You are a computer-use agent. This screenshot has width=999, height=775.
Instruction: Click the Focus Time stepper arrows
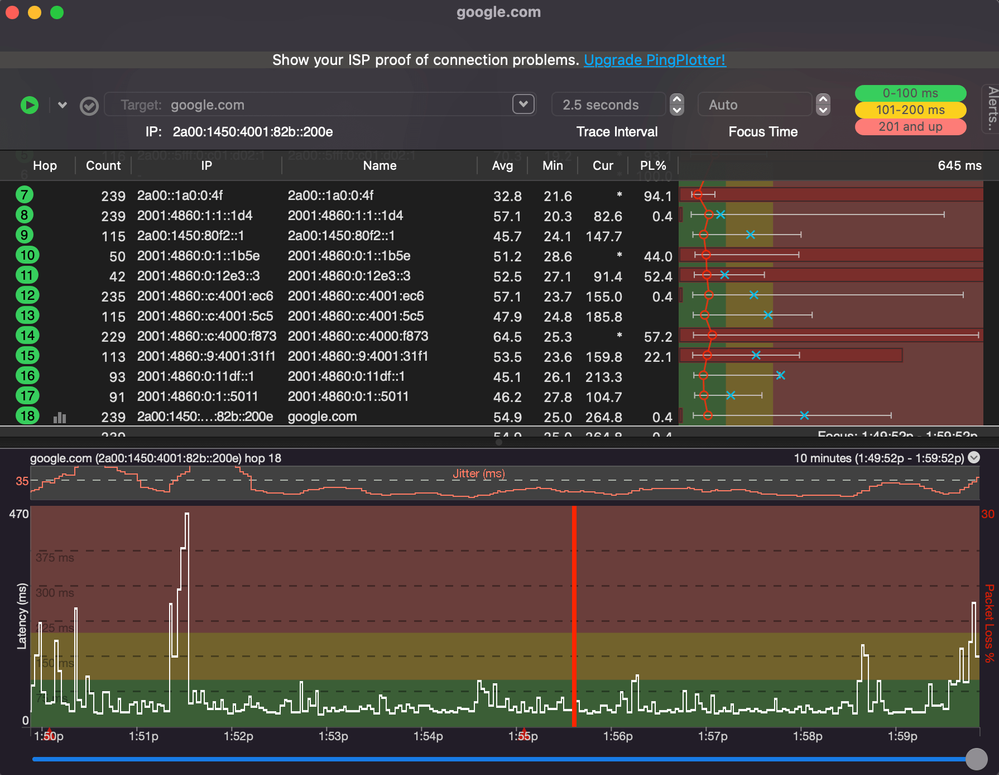click(823, 105)
